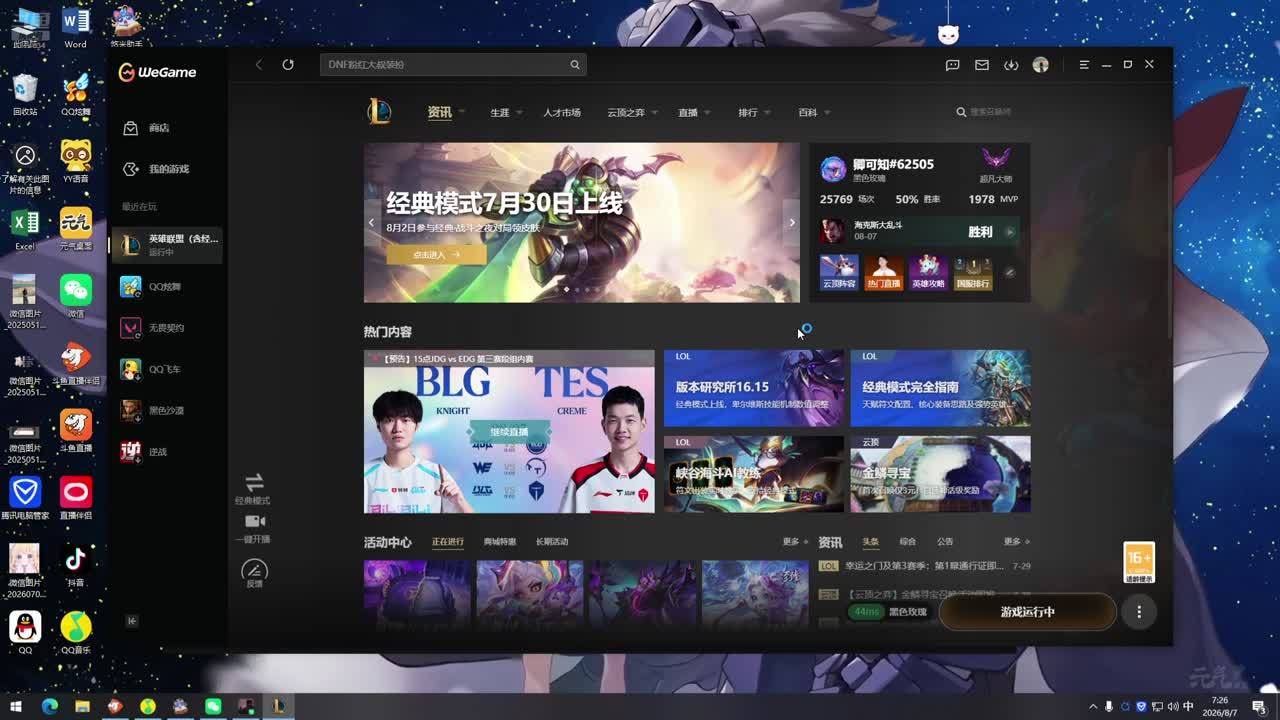Show the previous banner slide
1280x720 pixels.
click(372, 223)
